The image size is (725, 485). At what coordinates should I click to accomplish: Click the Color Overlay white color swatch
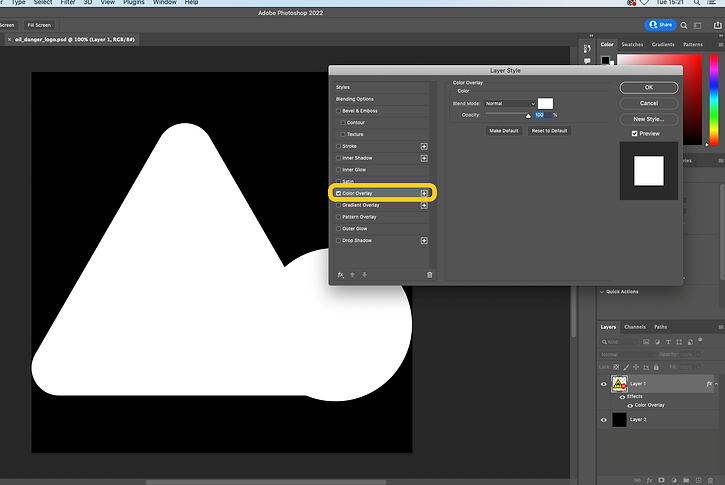(x=545, y=104)
